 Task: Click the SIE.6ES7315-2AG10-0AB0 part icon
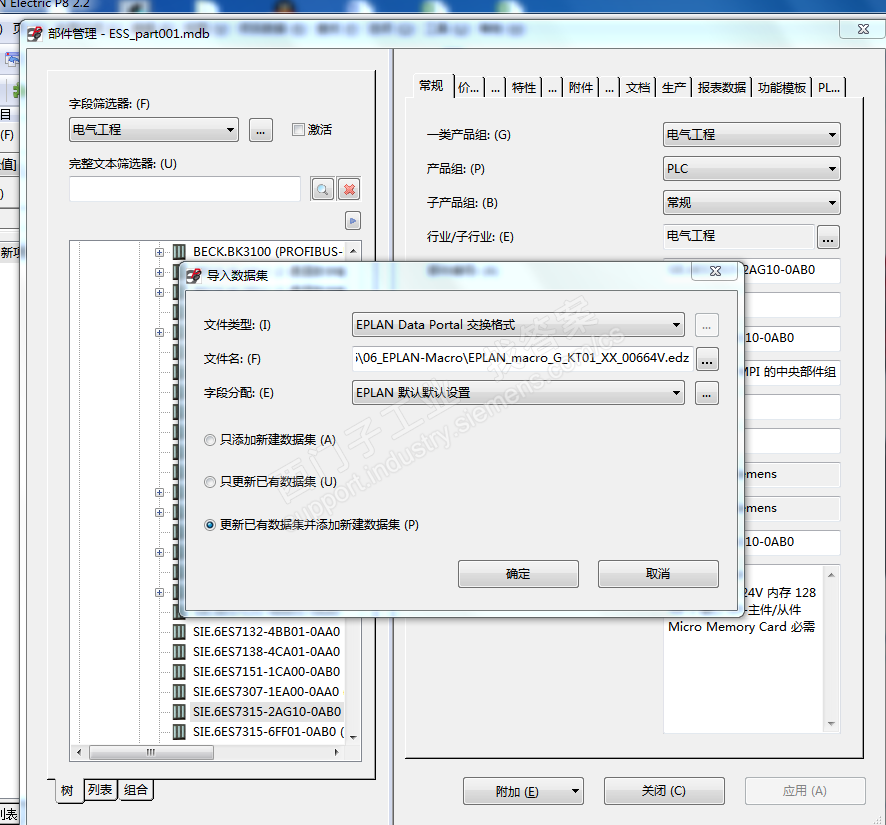pos(179,711)
